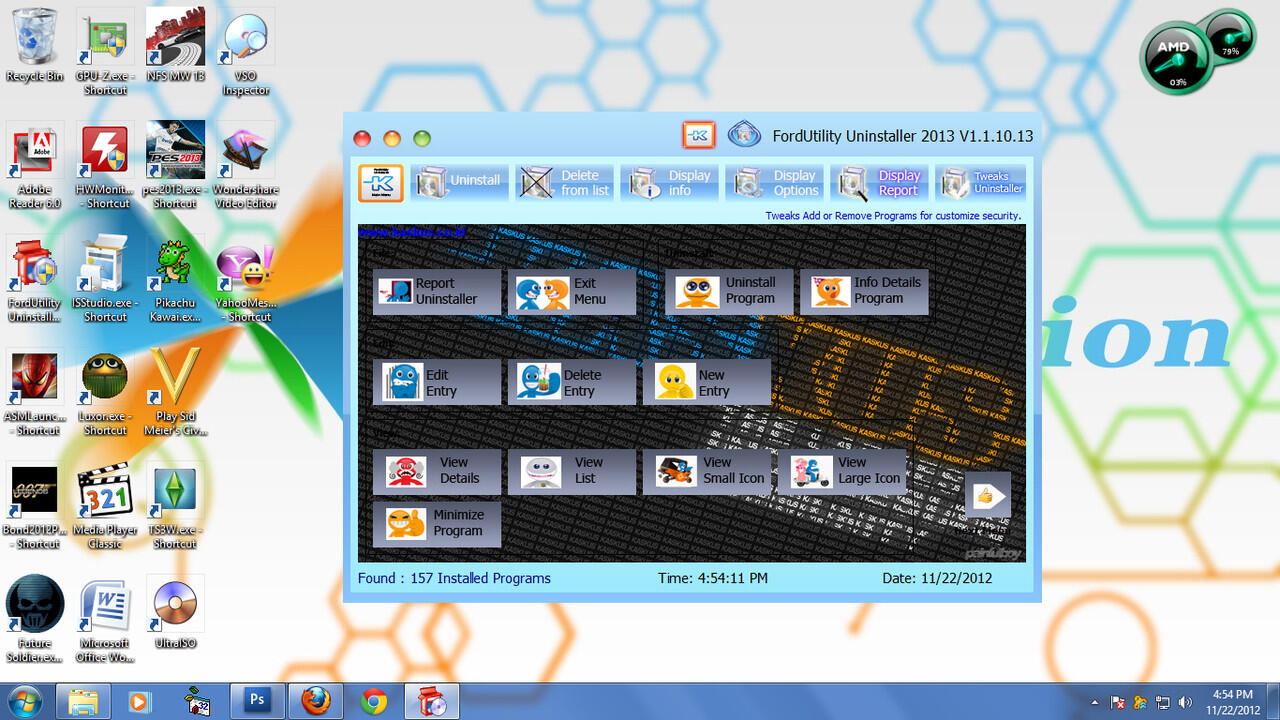Open Info Details Program tile
The height and width of the screenshot is (720, 1280).
(x=864, y=291)
